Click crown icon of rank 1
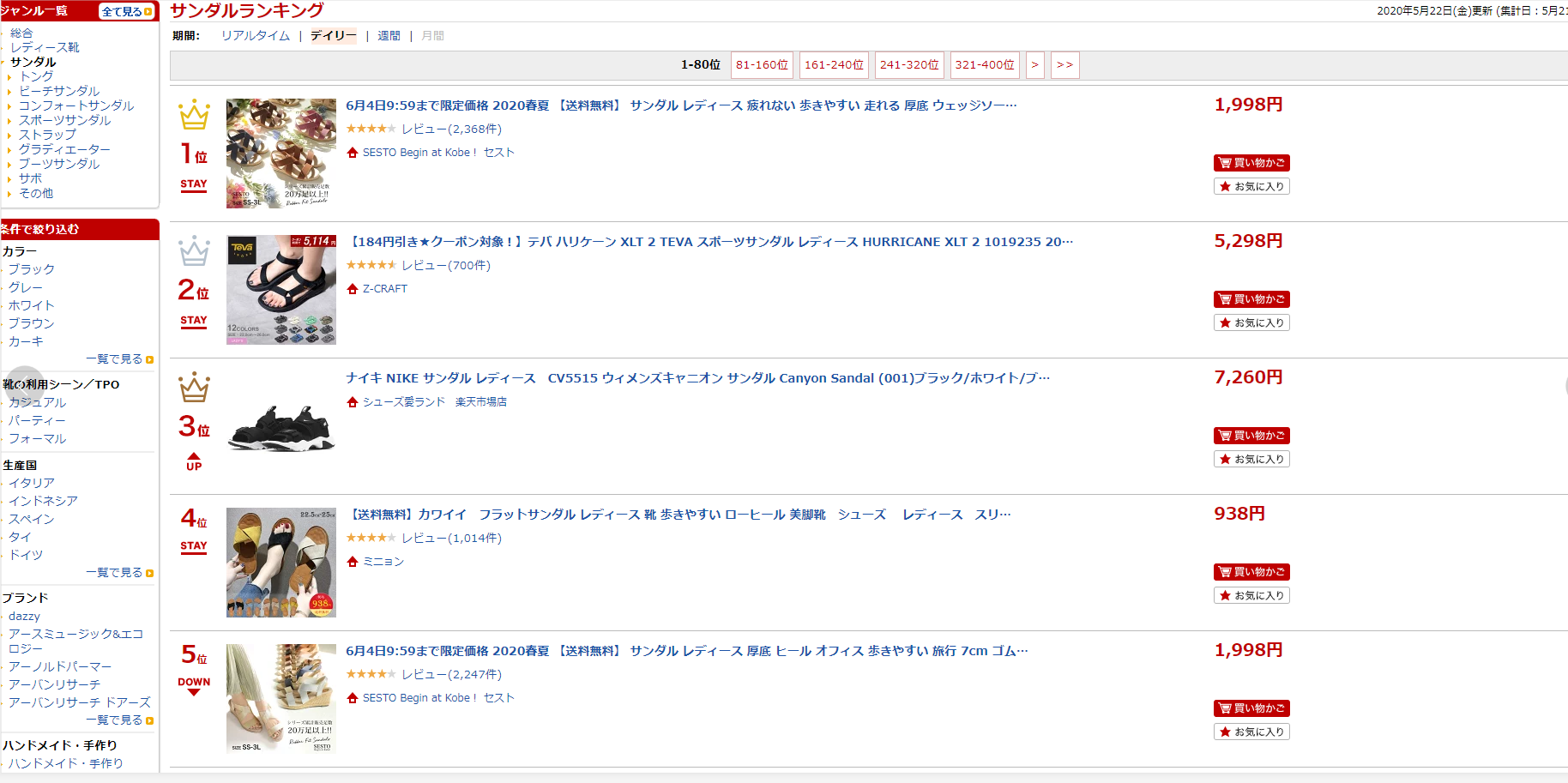 pyautogui.click(x=194, y=115)
